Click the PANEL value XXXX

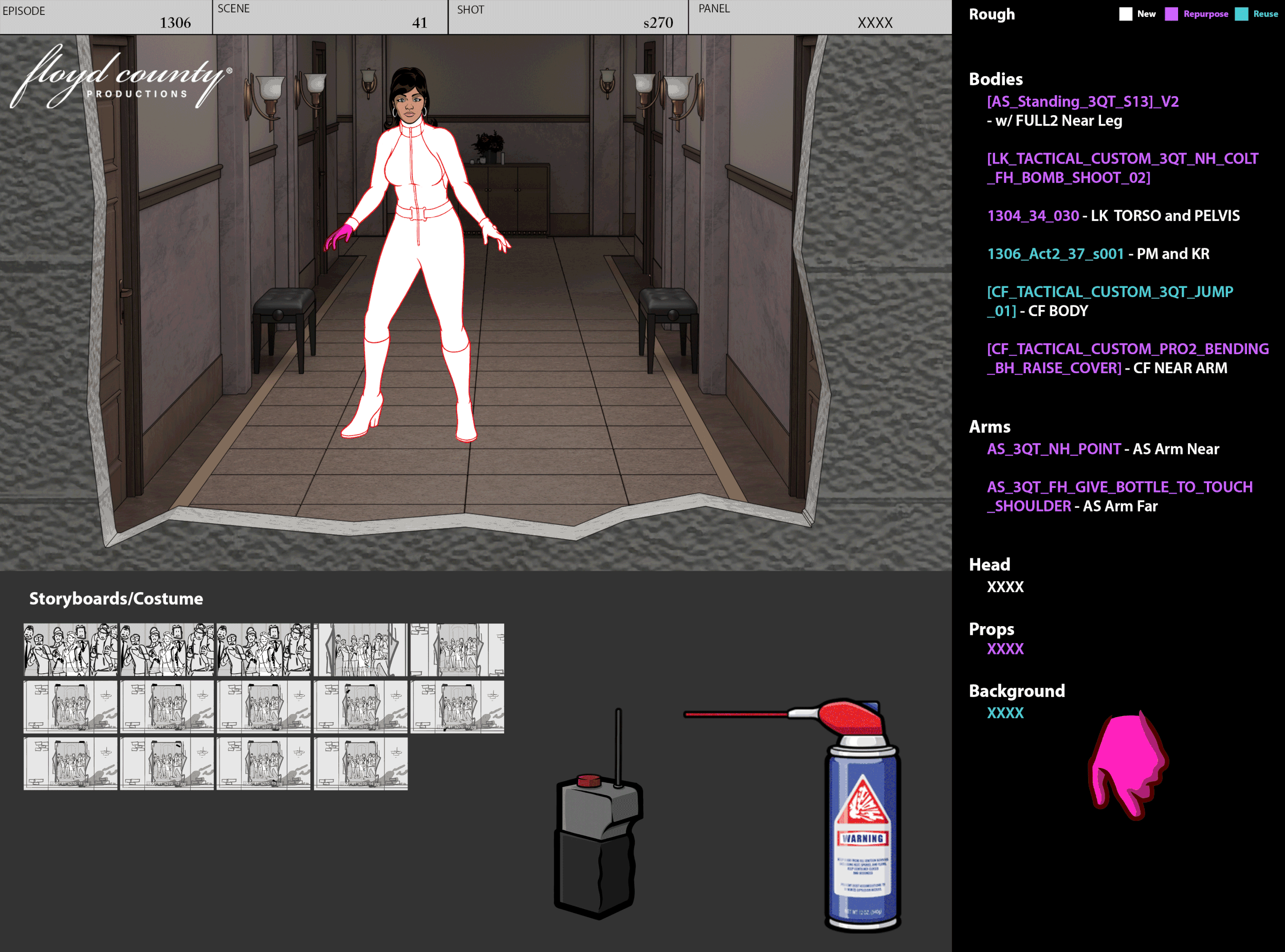pos(875,23)
